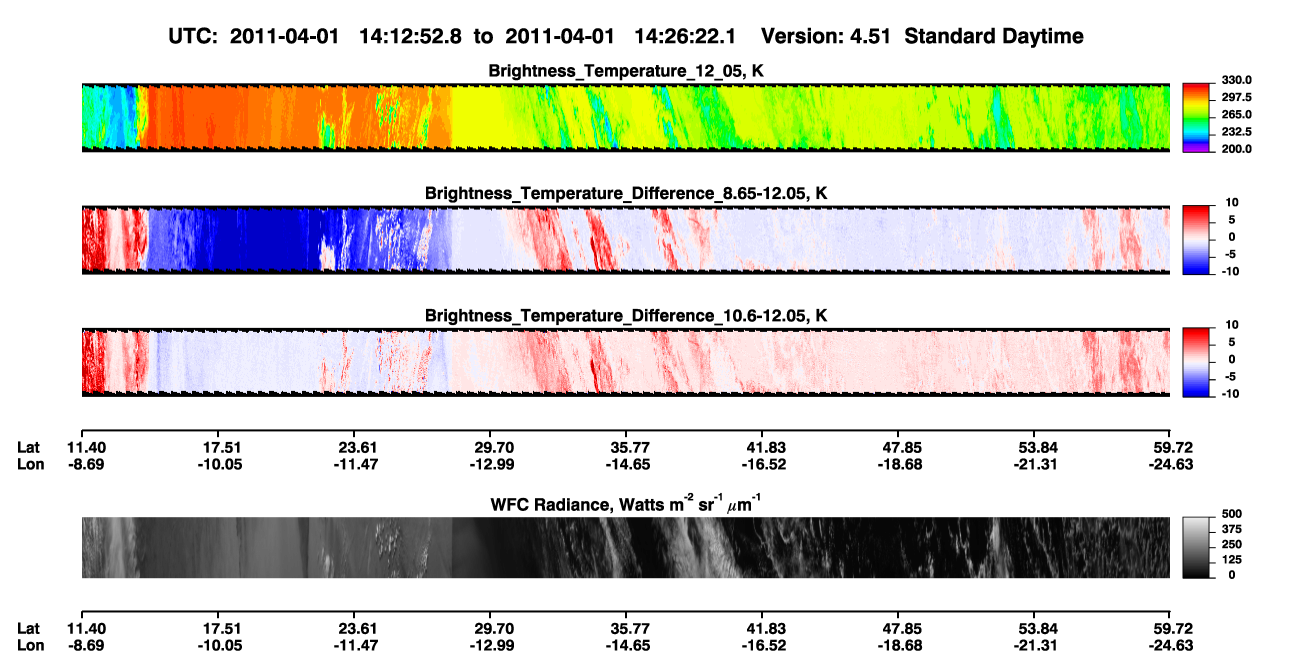
Task: Select the title 'Brightness_Temperature_Difference_8.65-12.05, K'
Action: [626, 193]
